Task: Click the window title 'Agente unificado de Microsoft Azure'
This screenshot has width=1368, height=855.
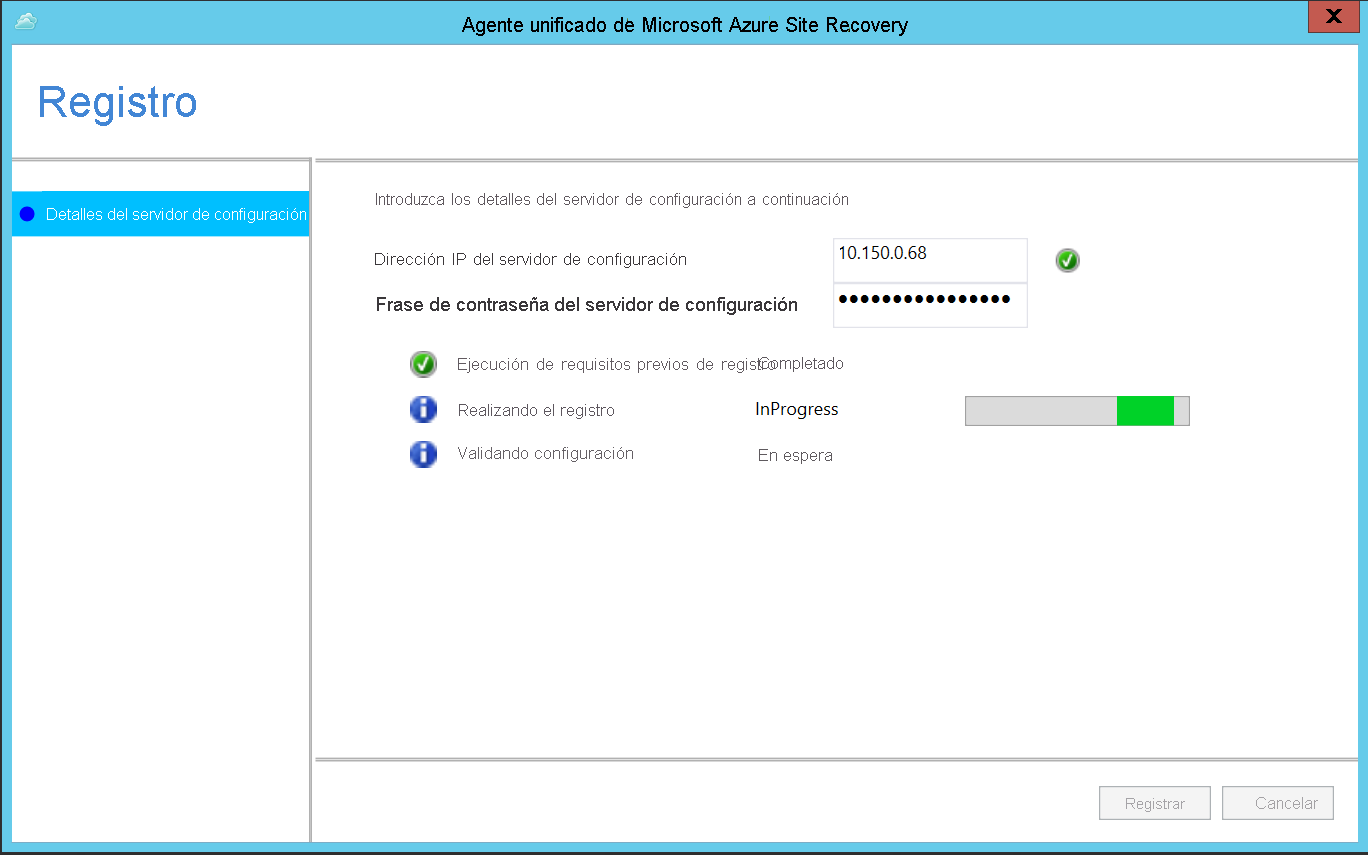Action: (685, 25)
